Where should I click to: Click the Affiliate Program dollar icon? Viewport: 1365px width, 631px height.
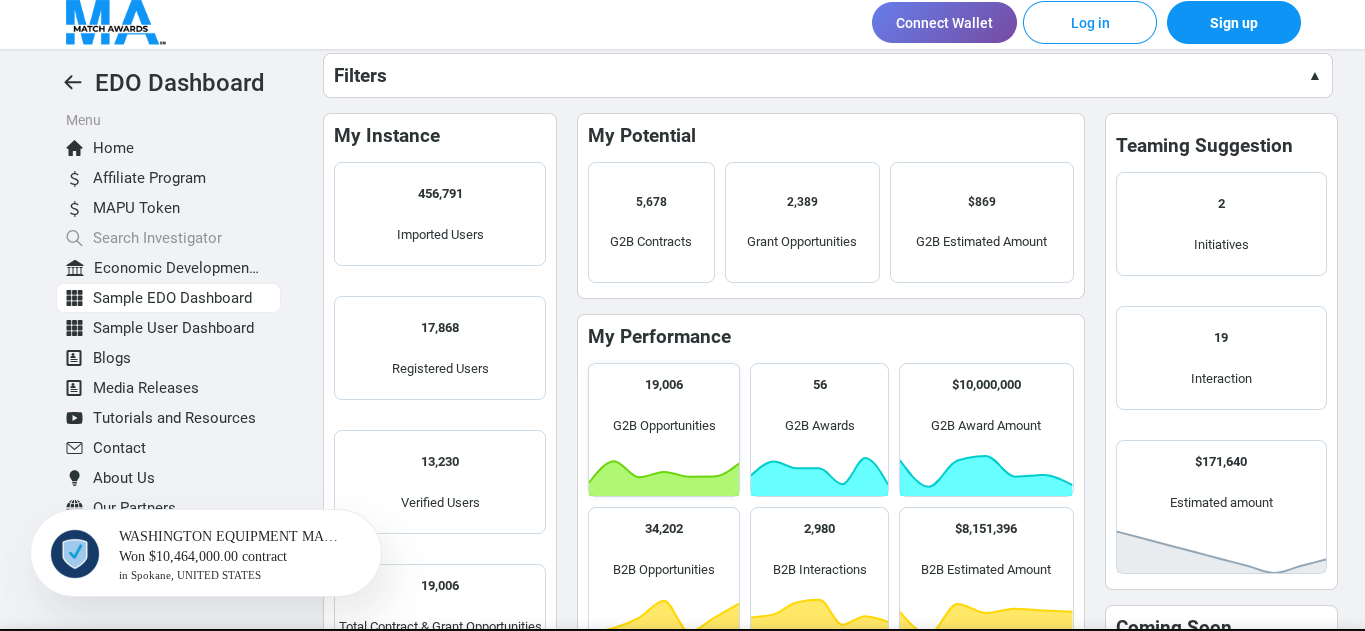click(75, 179)
